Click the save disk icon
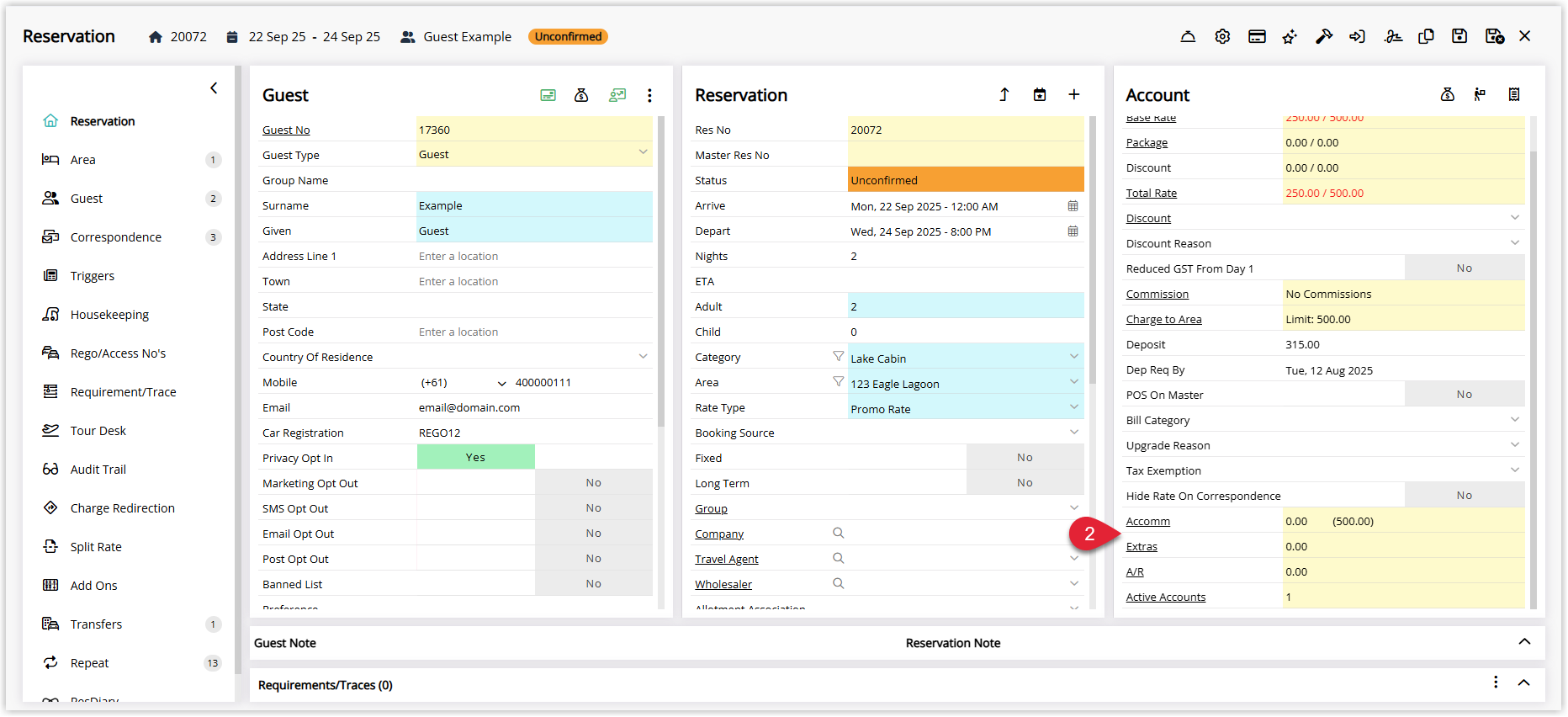Viewport: 1568px width, 717px height. tap(1459, 36)
